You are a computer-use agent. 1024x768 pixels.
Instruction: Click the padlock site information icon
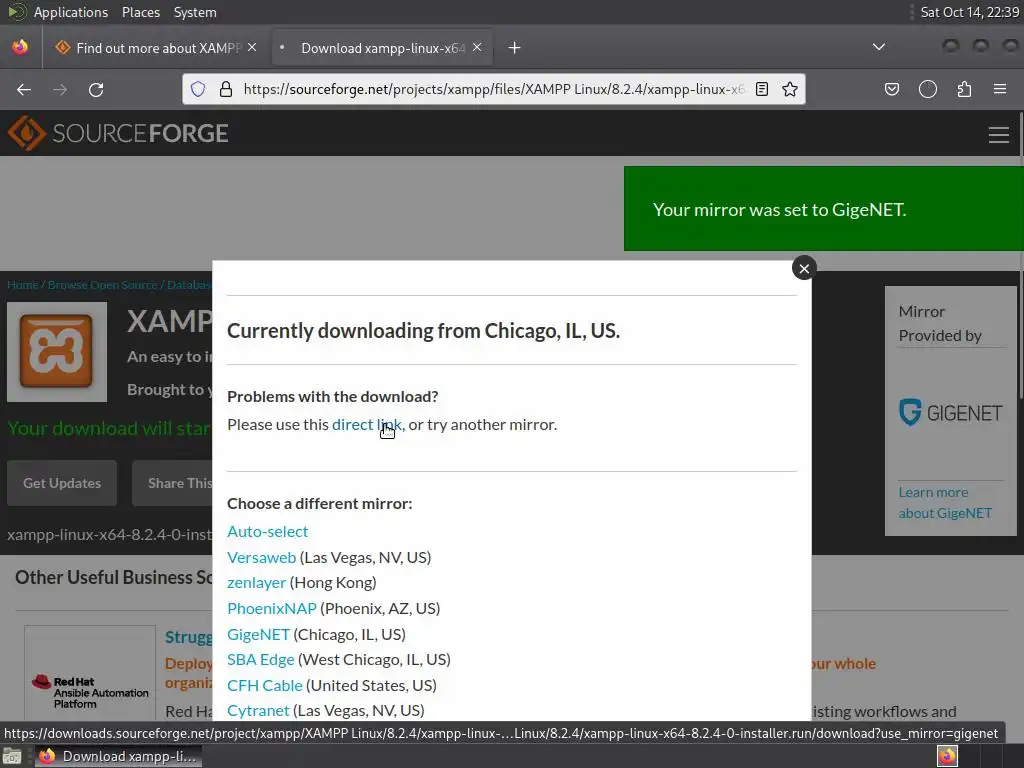pyautogui.click(x=226, y=89)
